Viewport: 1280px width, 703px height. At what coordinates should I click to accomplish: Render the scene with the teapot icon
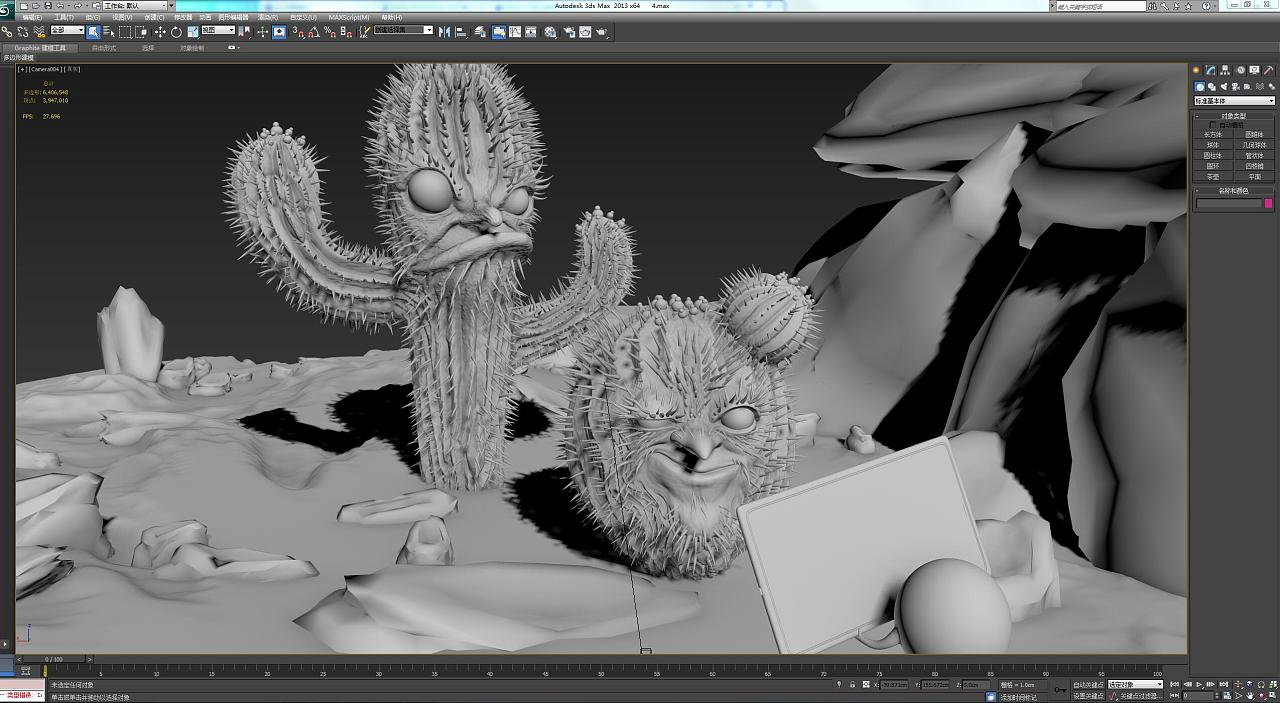601,32
